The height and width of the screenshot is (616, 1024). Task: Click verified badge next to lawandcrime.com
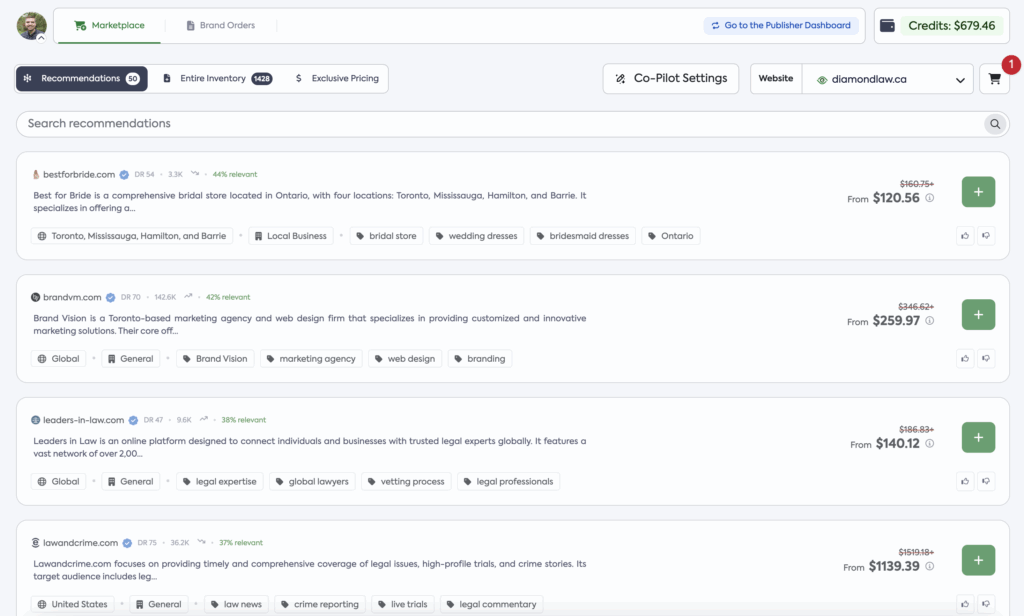[127, 543]
